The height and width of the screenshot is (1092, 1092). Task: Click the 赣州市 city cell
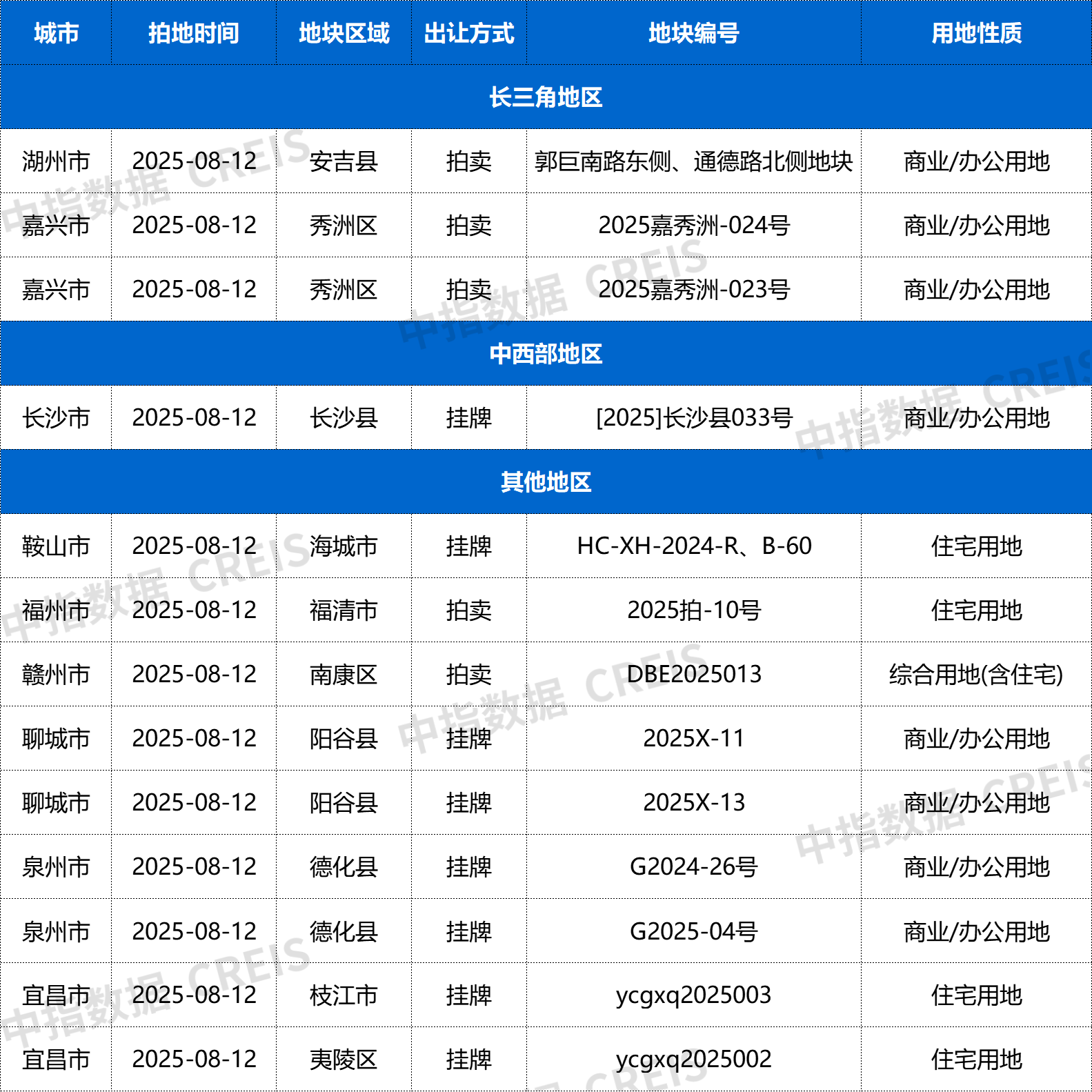[56, 675]
